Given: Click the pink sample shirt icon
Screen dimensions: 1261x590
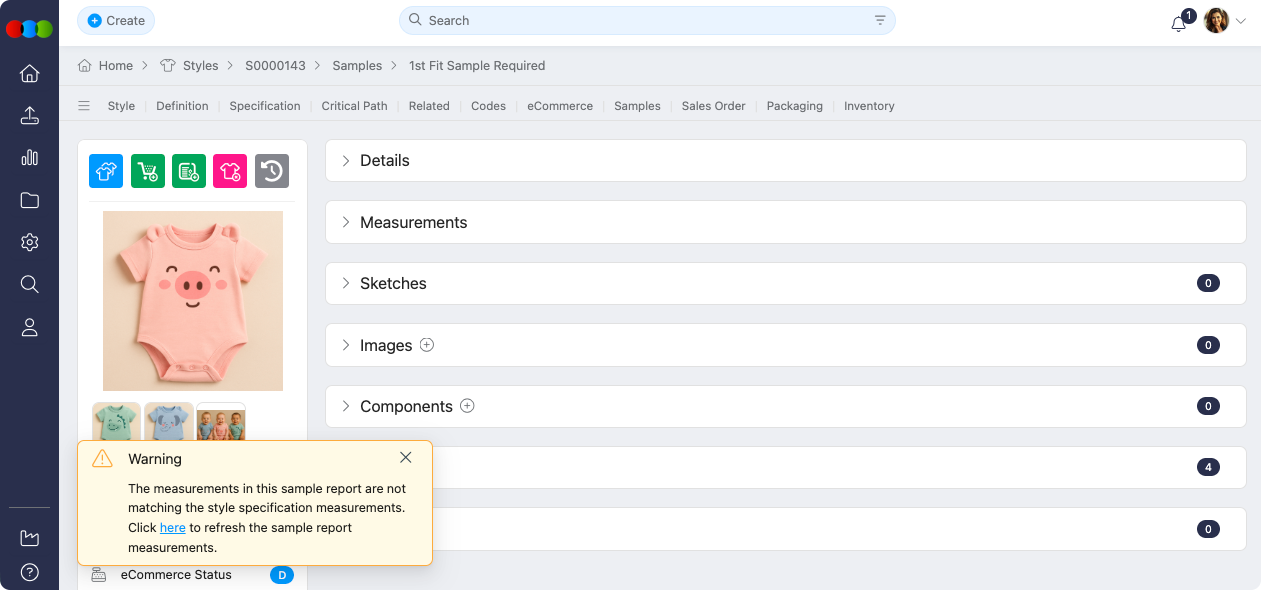Looking at the screenshot, I should 230,171.
